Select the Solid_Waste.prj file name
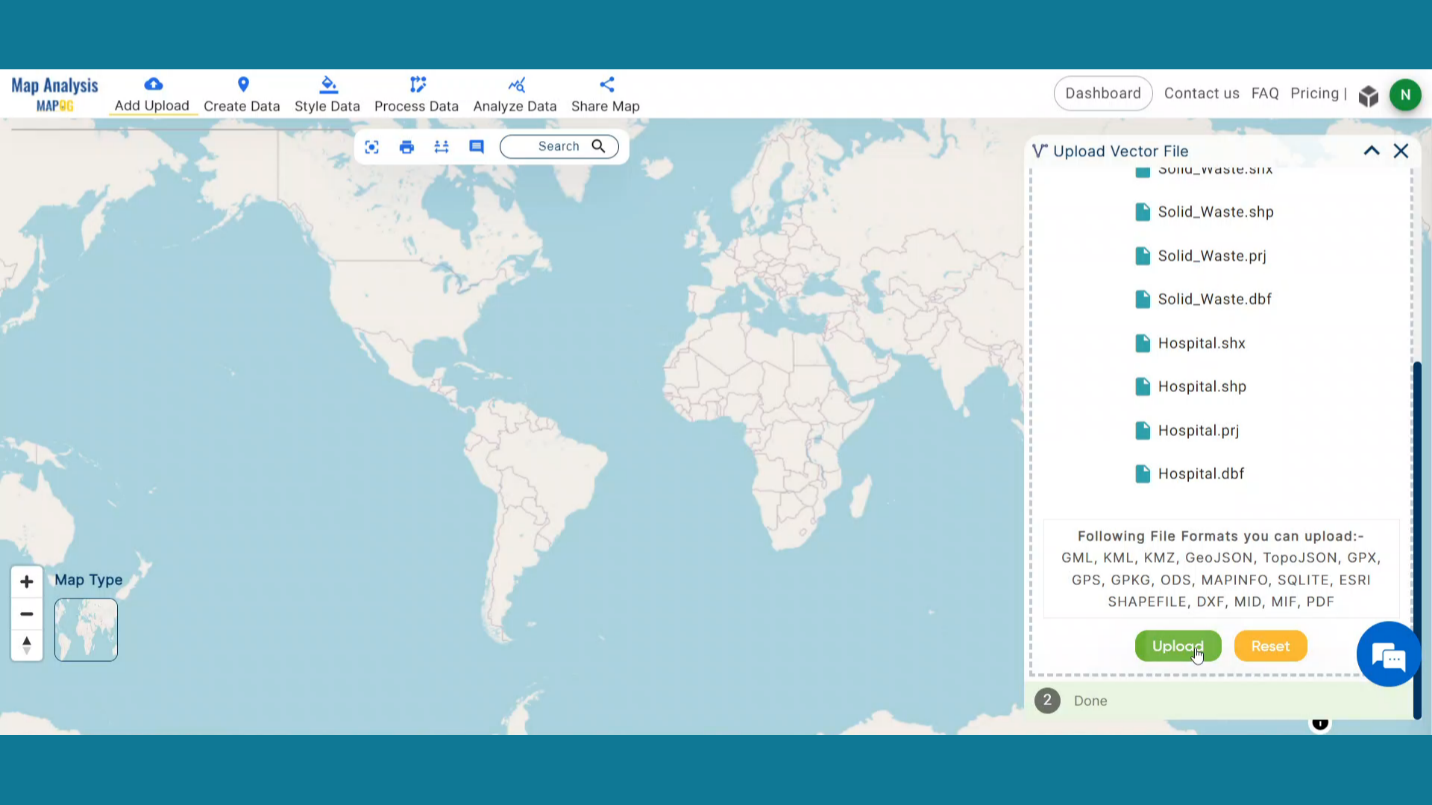 pyautogui.click(x=1212, y=256)
